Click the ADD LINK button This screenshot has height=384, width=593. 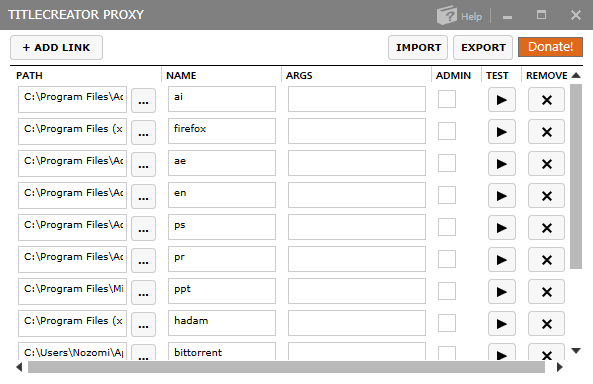pyautogui.click(x=56, y=48)
